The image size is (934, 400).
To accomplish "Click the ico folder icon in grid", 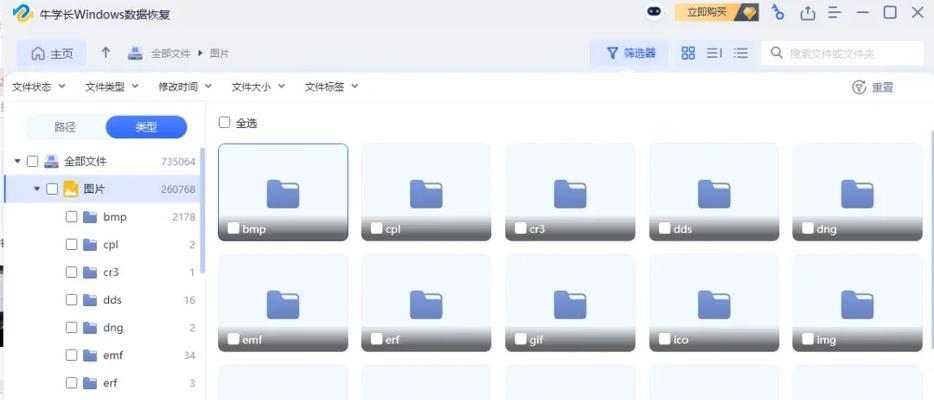I will 714,305.
